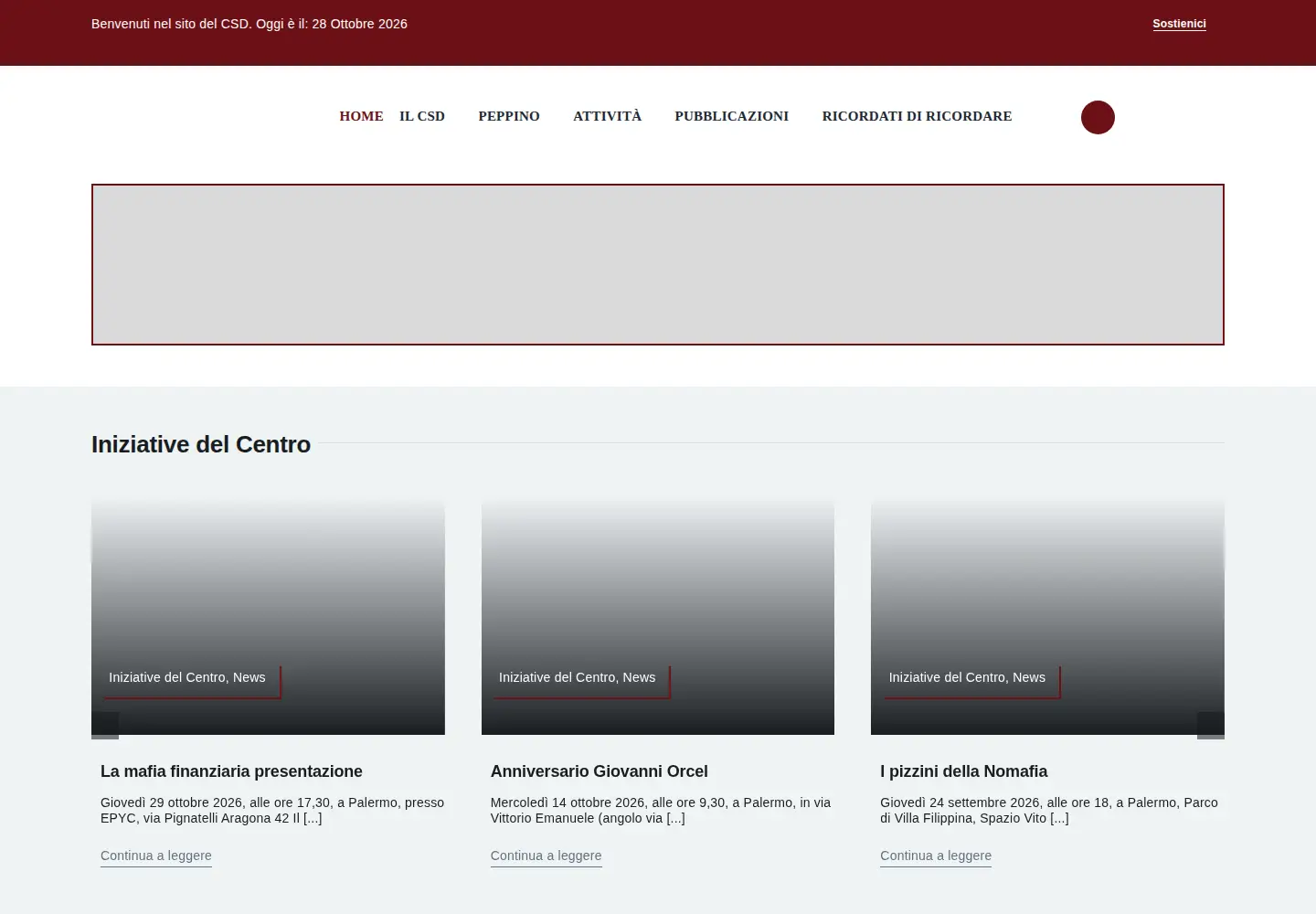
Task: Click the welcome text showing 28 Ottobre 2026
Action: pyautogui.click(x=249, y=24)
